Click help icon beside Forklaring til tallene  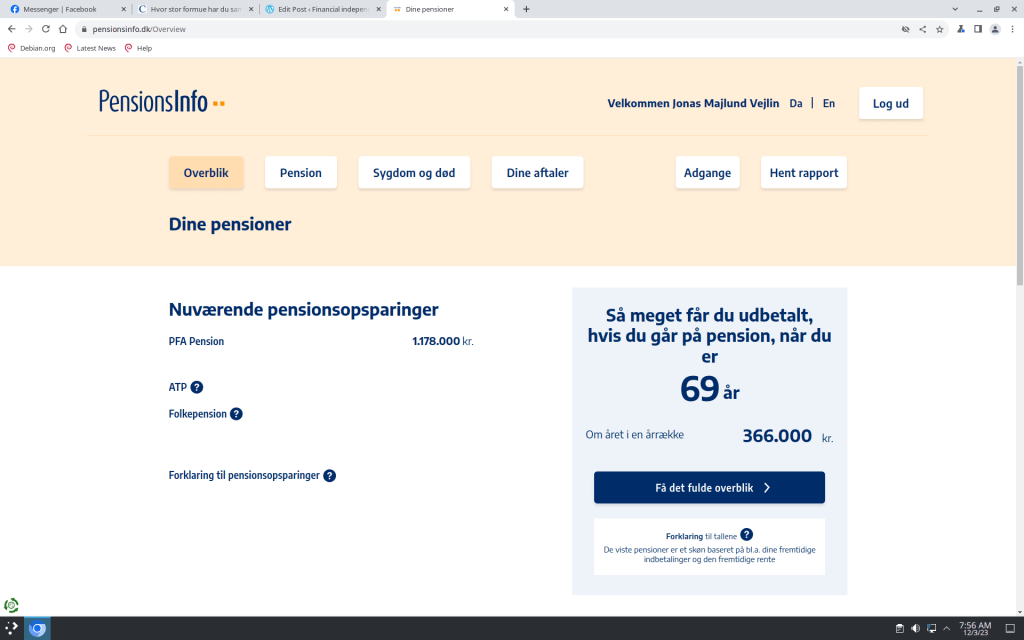click(x=746, y=535)
